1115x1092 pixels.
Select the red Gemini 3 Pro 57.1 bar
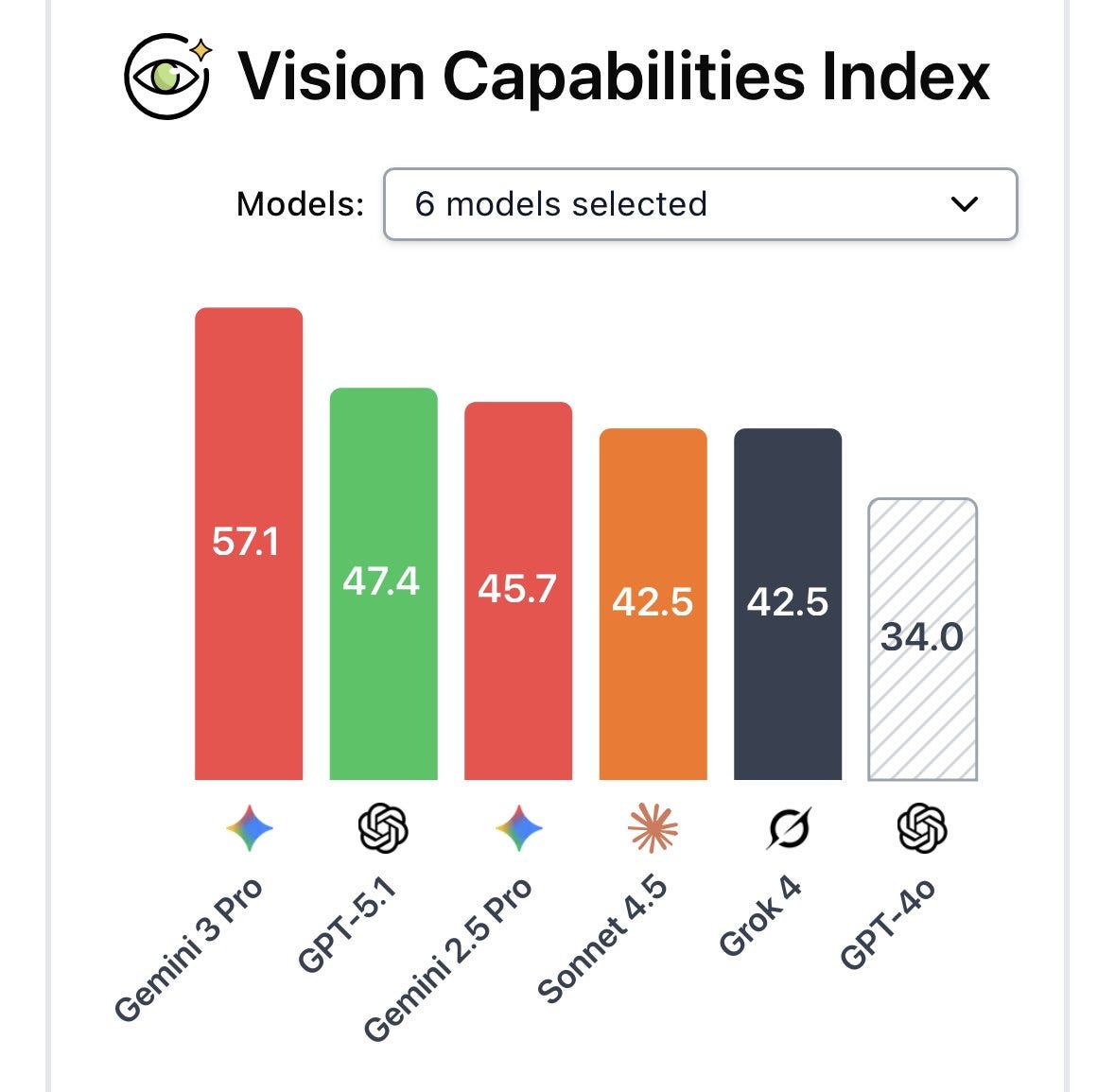(249, 544)
